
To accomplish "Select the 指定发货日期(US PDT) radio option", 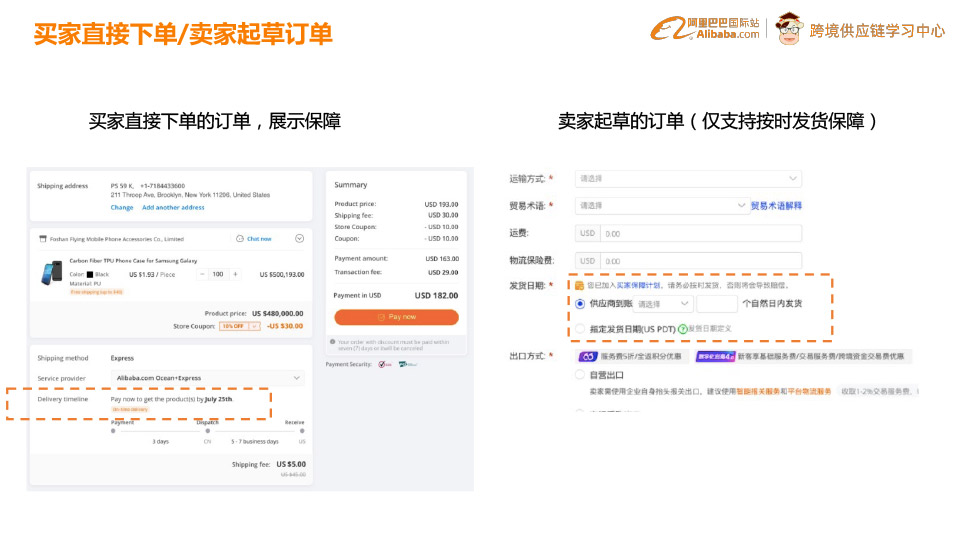I will pyautogui.click(x=580, y=328).
